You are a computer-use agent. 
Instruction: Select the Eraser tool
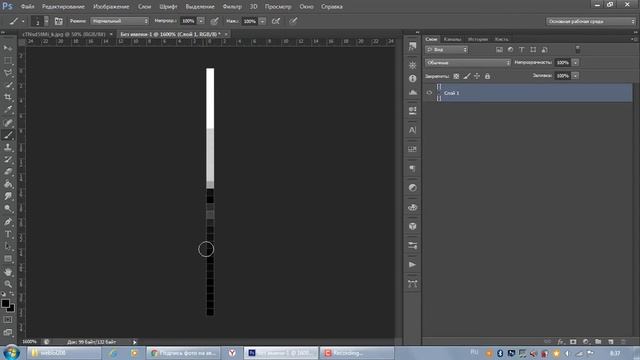pos(8,172)
